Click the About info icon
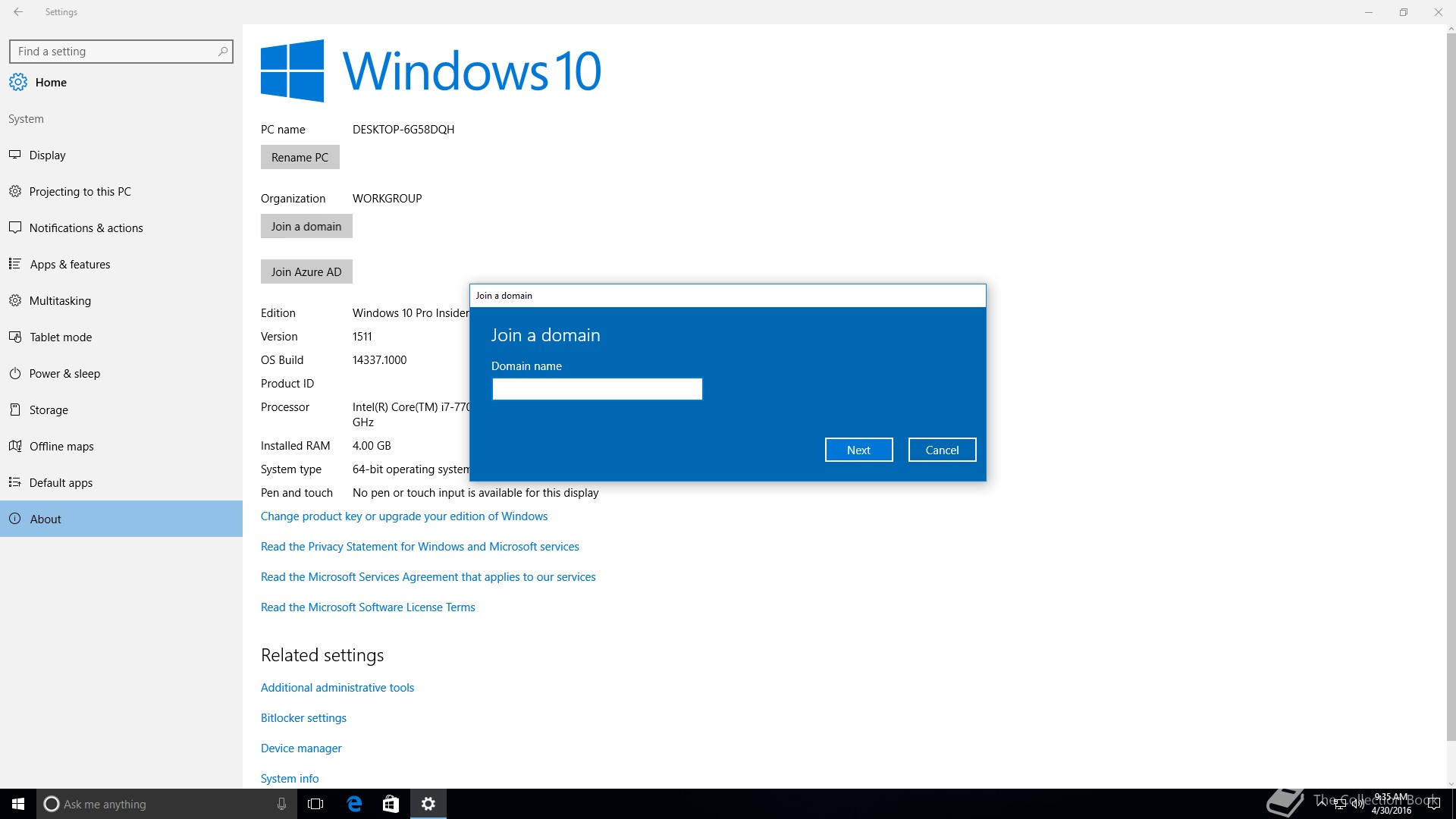The image size is (1456, 819). click(14, 519)
